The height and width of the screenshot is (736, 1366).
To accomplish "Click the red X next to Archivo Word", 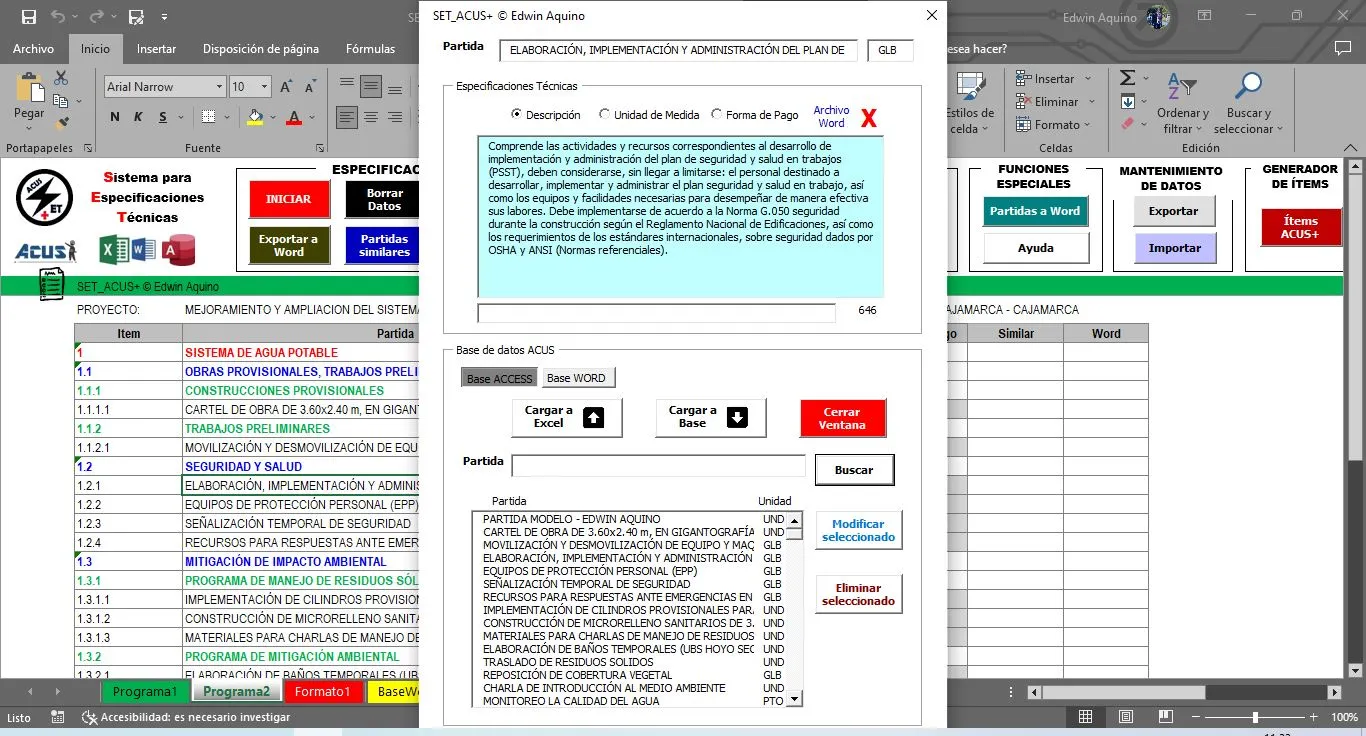I will 869,118.
